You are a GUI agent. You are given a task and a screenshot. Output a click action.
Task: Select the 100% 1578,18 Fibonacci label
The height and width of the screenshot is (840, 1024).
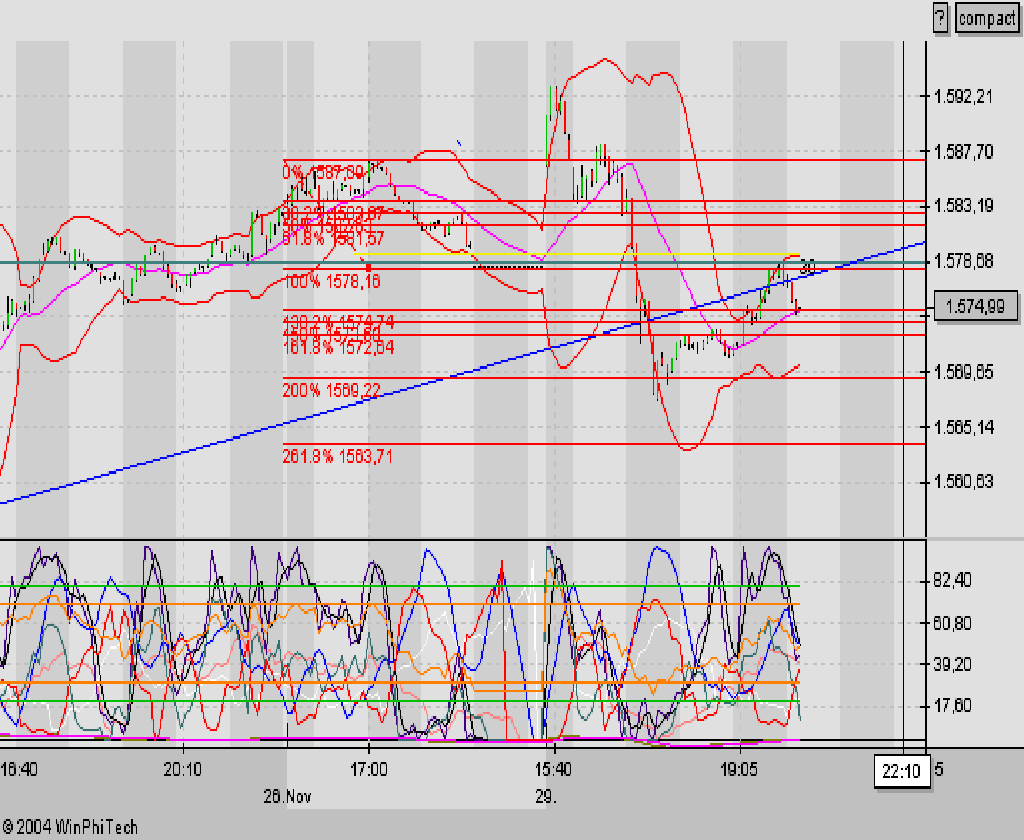coord(332,282)
